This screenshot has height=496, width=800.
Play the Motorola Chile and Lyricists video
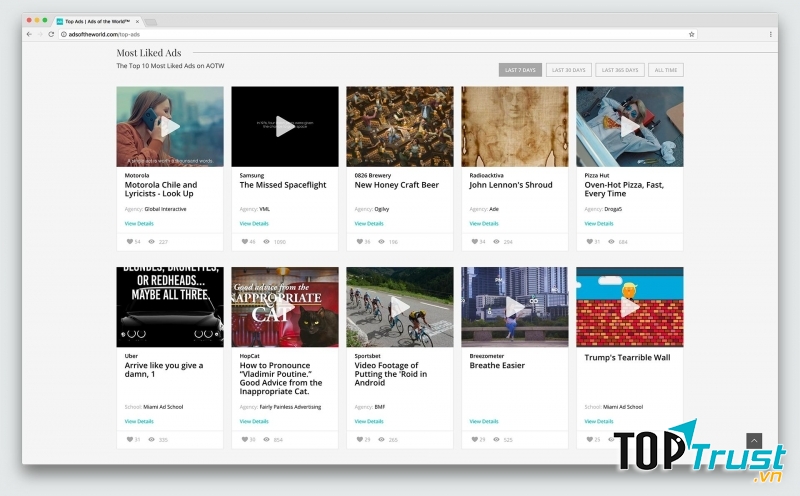170,126
